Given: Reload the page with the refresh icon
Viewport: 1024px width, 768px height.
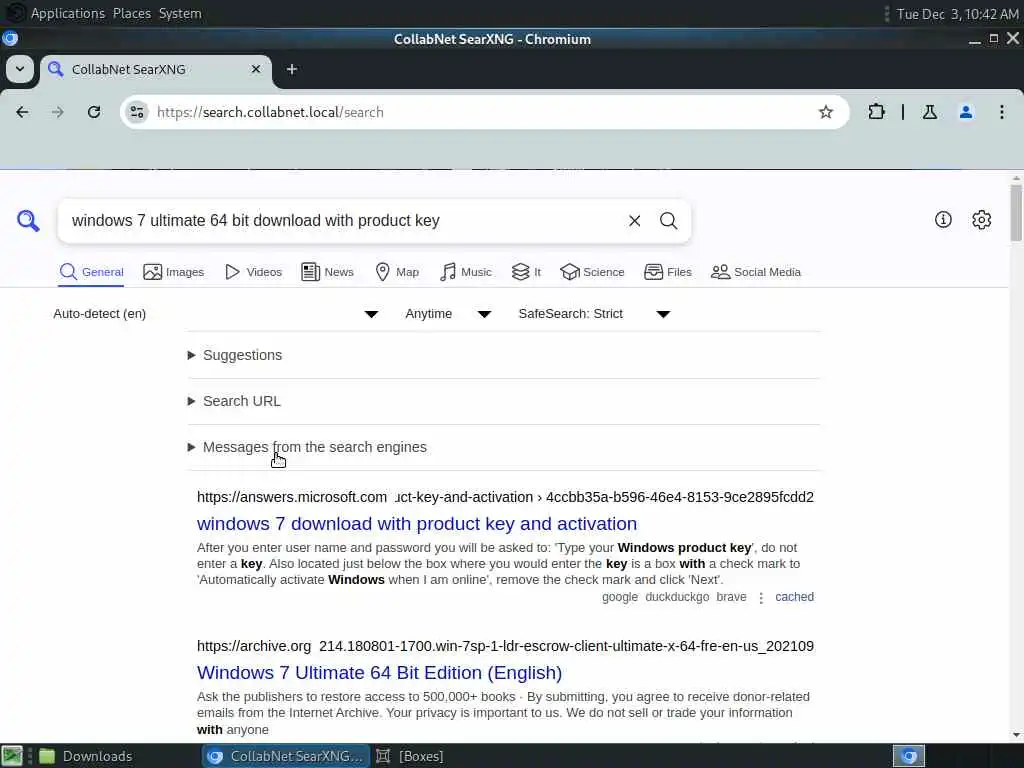Looking at the screenshot, I should click(x=94, y=112).
